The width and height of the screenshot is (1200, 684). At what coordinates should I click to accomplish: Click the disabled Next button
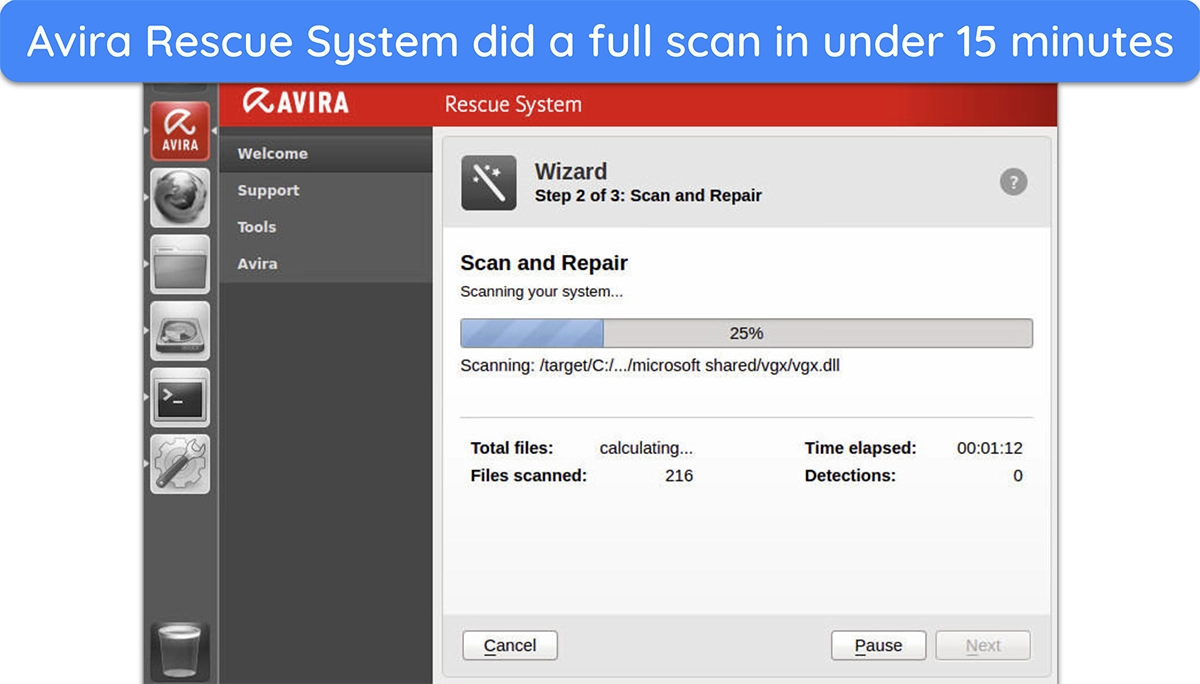(983, 646)
